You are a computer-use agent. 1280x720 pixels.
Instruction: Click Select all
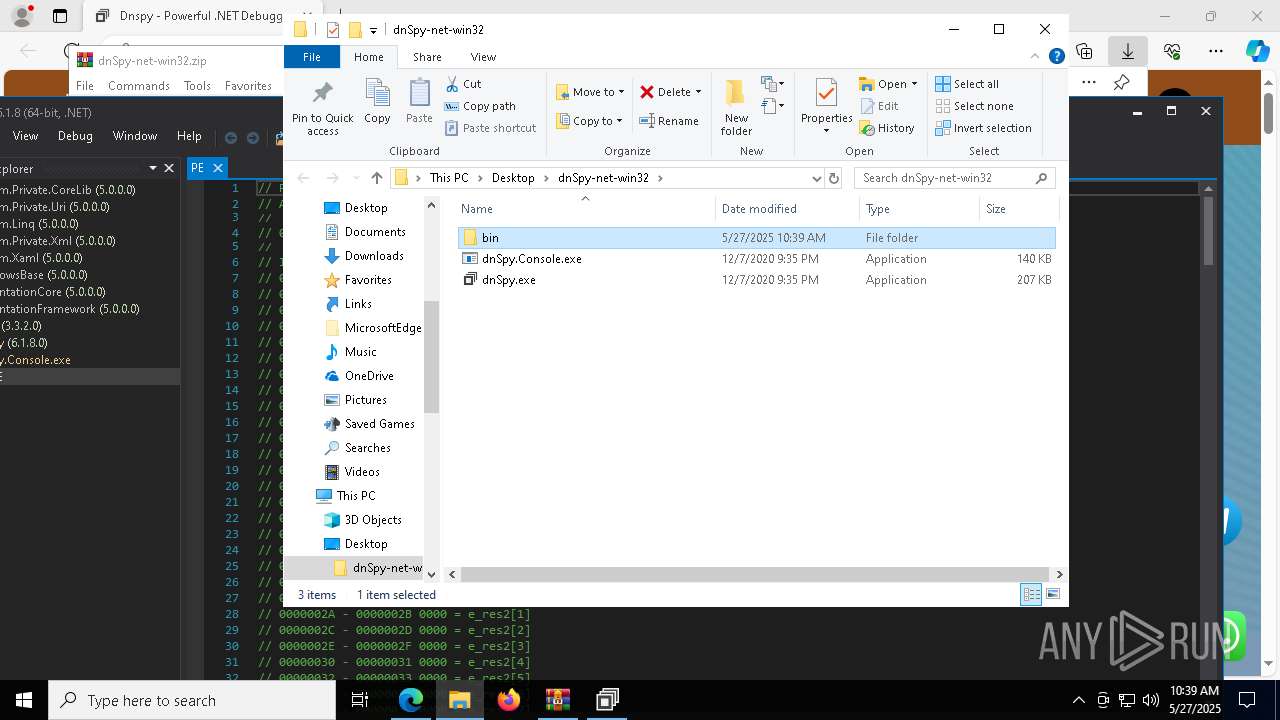[967, 84]
